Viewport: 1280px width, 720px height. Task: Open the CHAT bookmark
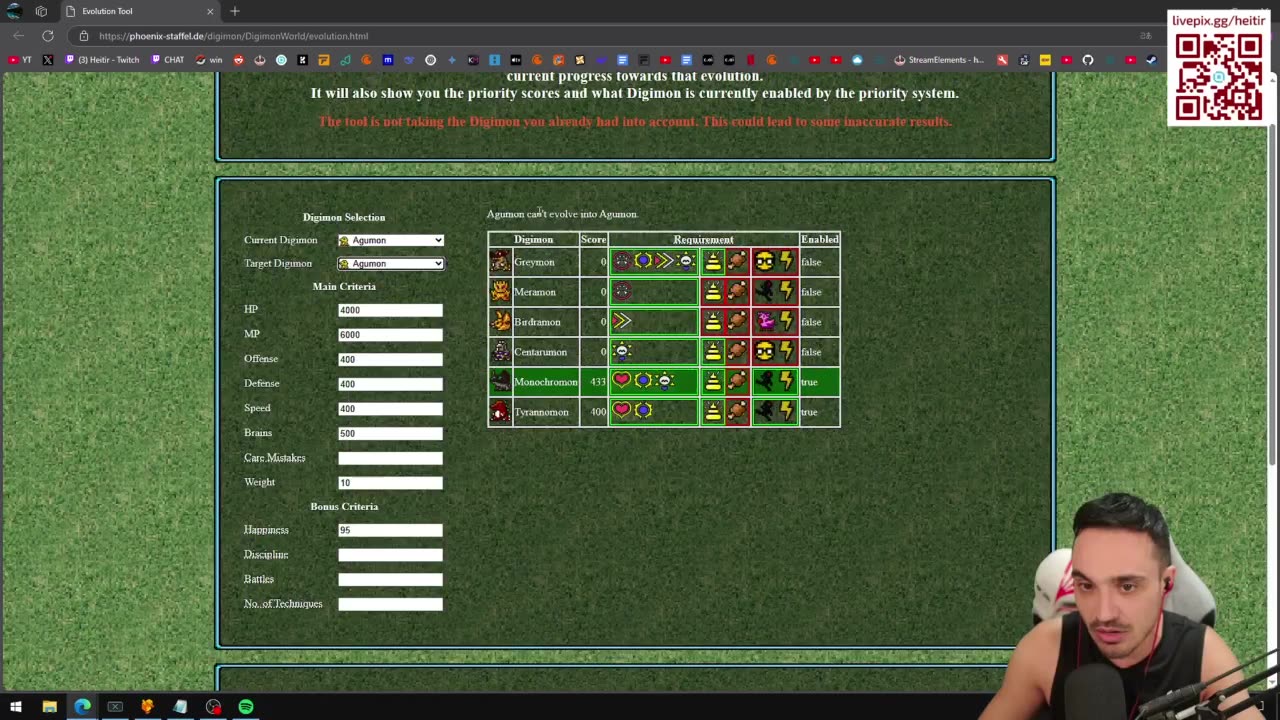[x=168, y=60]
